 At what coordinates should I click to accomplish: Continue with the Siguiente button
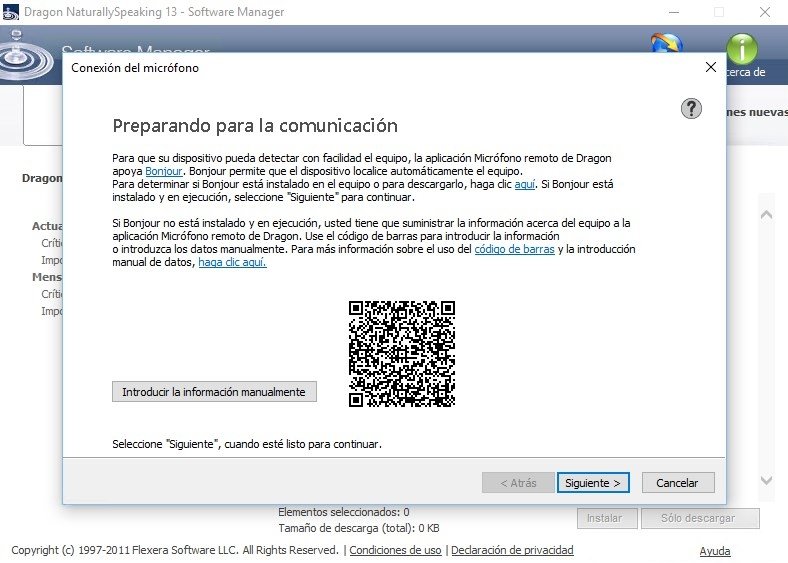593,483
